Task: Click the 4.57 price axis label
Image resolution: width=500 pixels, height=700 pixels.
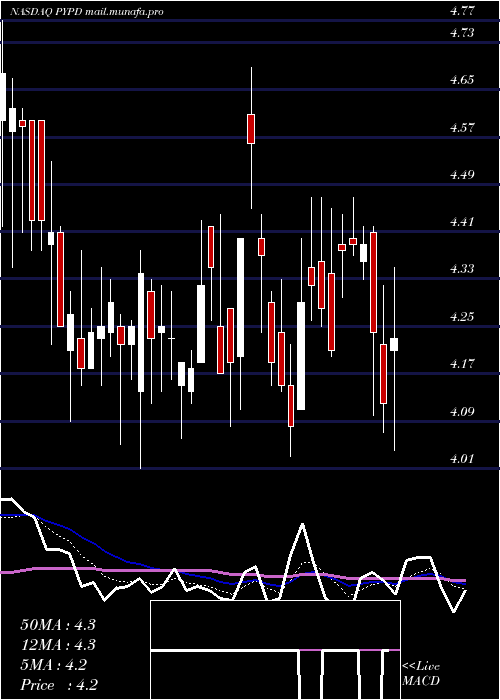Action: point(462,128)
